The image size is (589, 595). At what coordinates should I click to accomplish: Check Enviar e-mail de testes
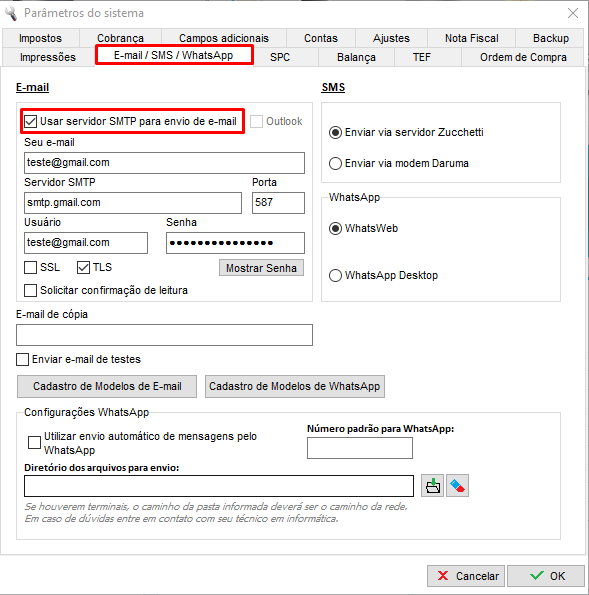tap(22, 359)
